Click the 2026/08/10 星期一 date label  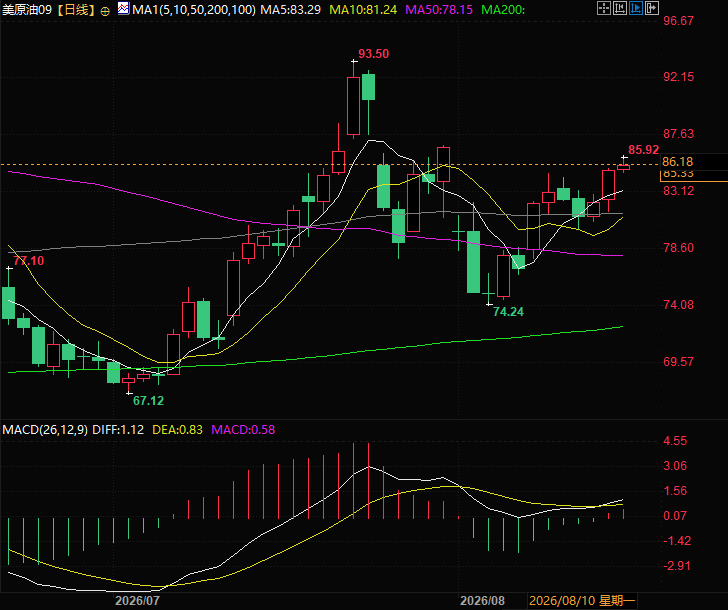[x=582, y=601]
